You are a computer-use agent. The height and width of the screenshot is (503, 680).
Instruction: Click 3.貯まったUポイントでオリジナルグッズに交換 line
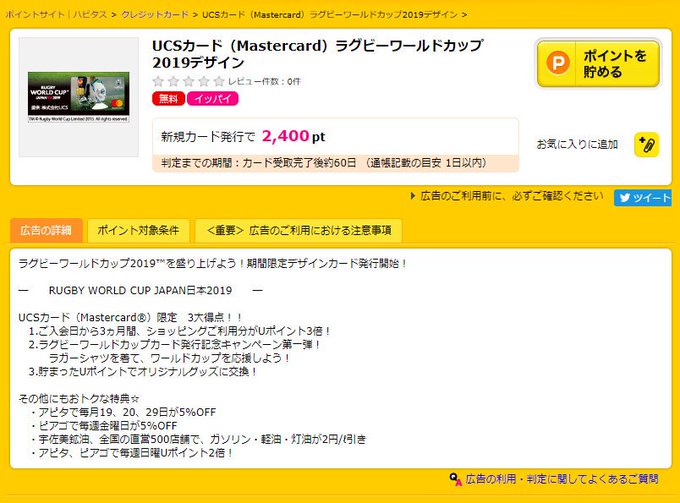click(x=143, y=372)
